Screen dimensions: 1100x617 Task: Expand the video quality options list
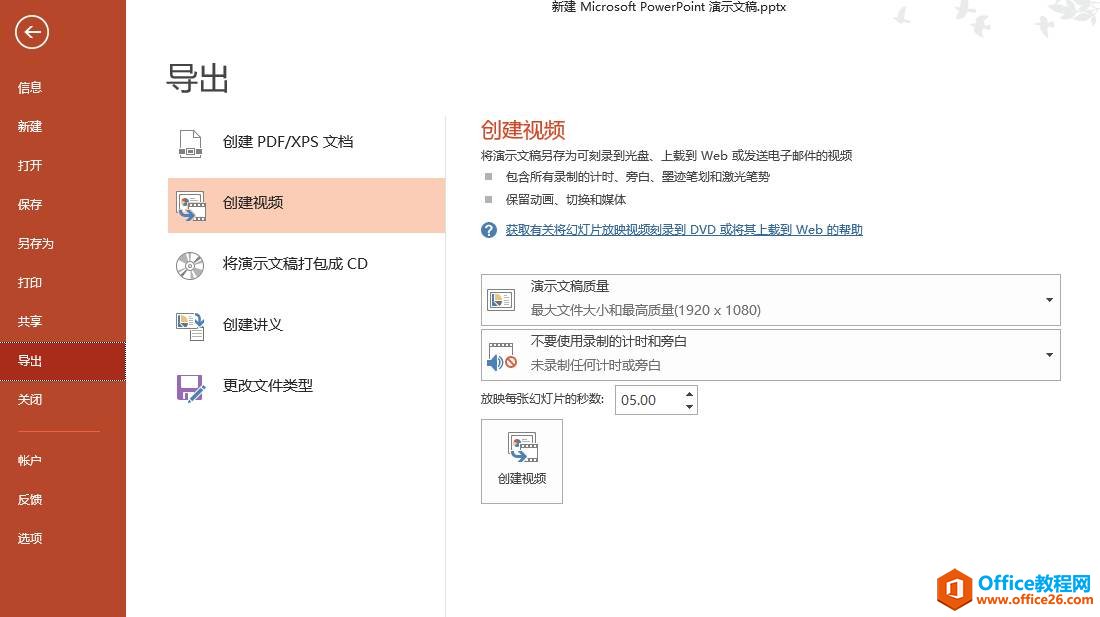pos(1049,298)
